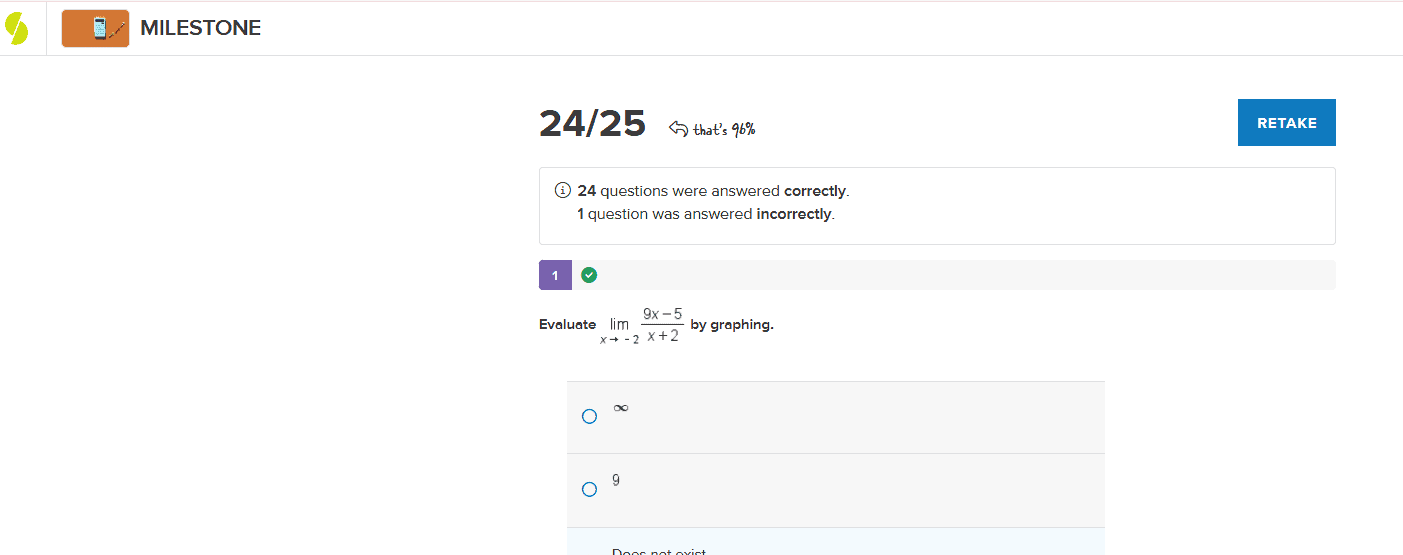Screen dimensions: 1403x555
Task: Open the orange course thumbnail icon
Action: (x=95, y=29)
